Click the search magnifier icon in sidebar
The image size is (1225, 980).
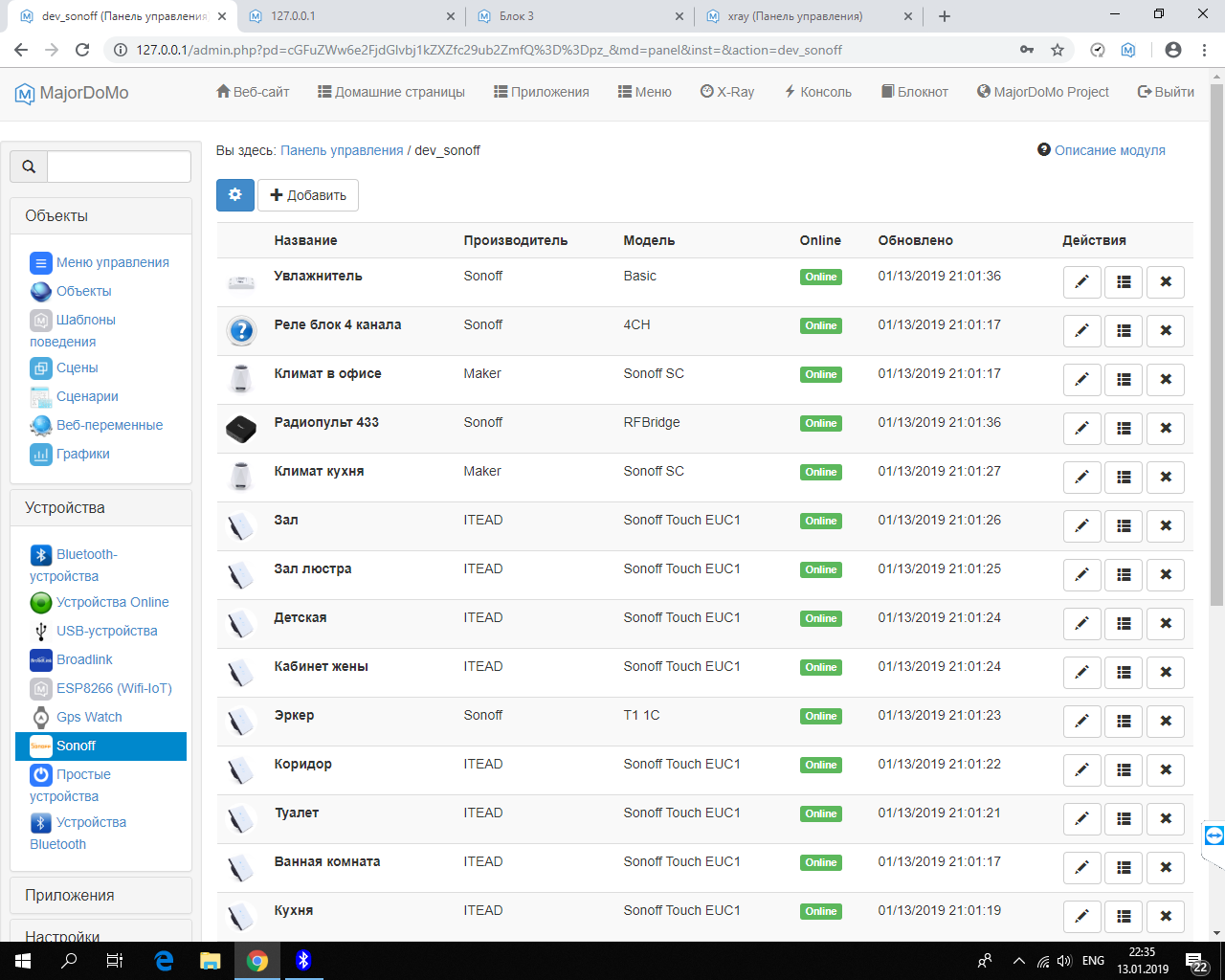click(x=29, y=167)
